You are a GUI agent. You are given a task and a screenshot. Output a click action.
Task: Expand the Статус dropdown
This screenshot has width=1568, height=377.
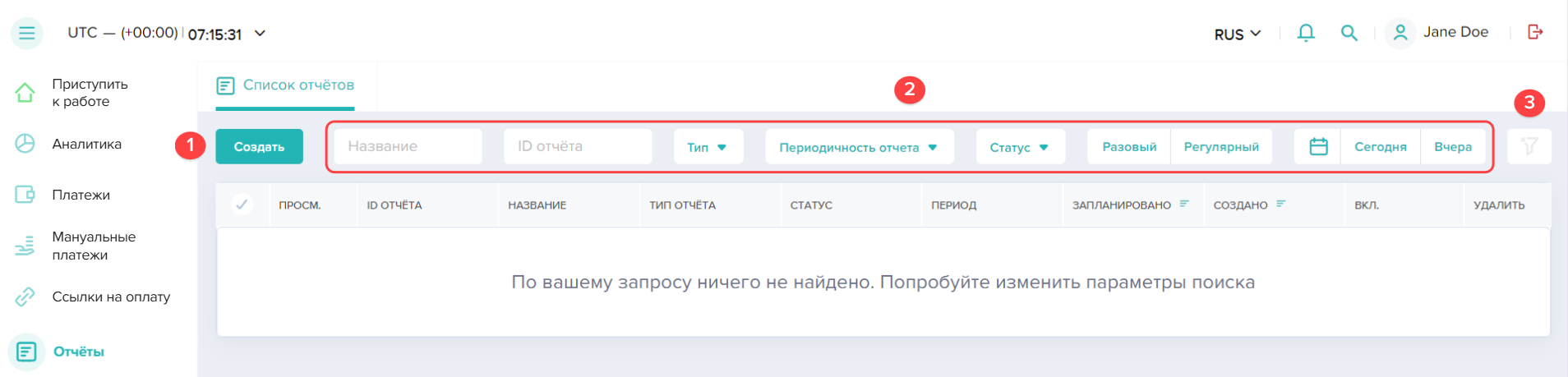point(1019,147)
